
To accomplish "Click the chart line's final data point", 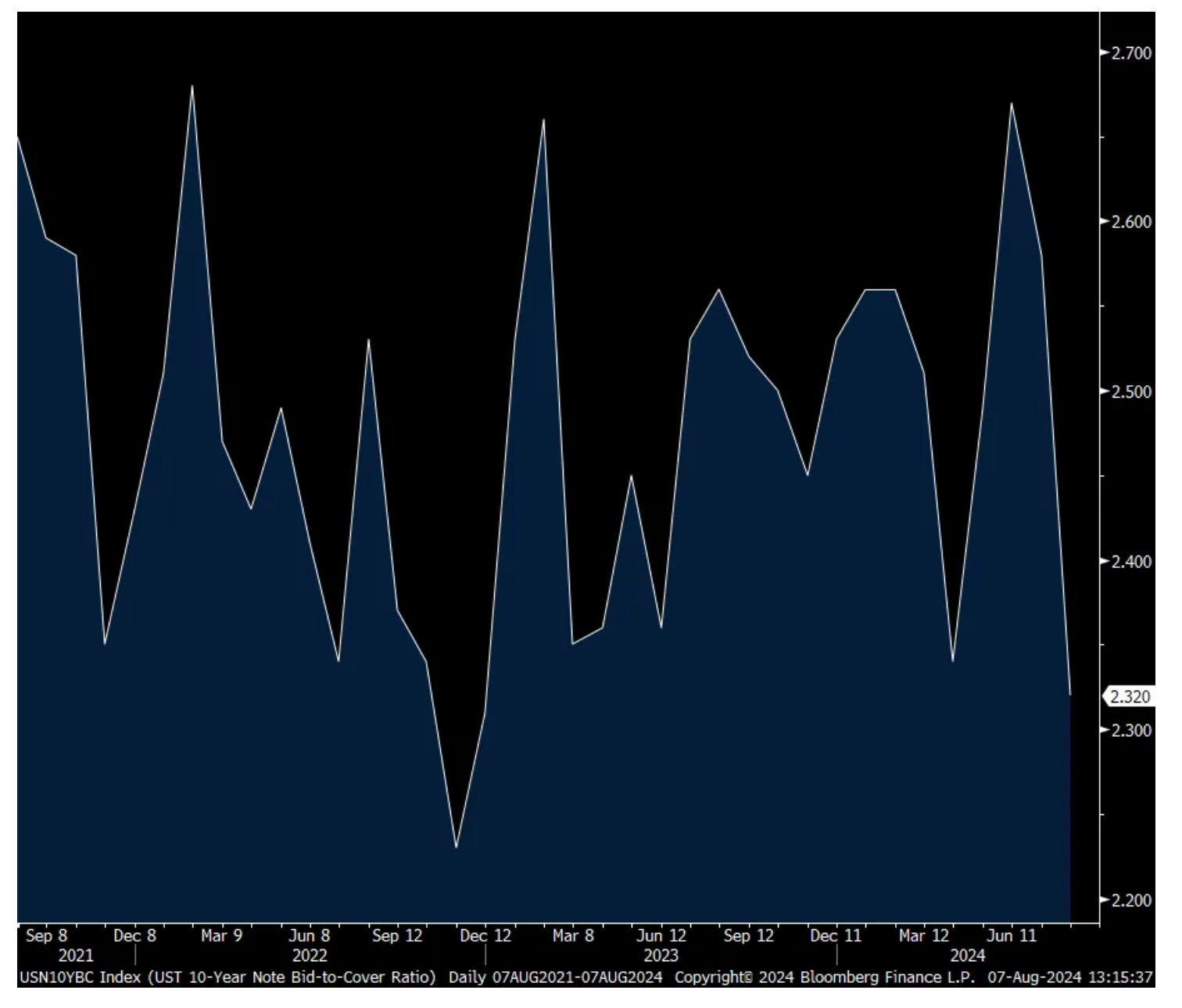I will click(1070, 695).
